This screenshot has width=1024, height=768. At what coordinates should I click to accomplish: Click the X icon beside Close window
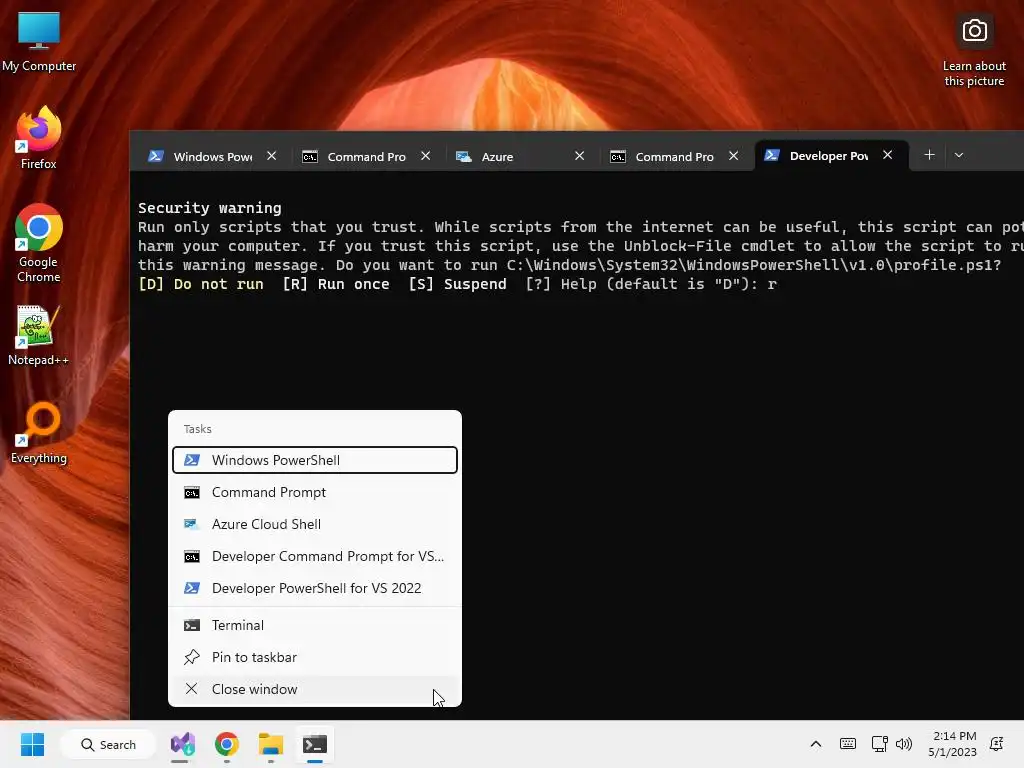pos(191,689)
